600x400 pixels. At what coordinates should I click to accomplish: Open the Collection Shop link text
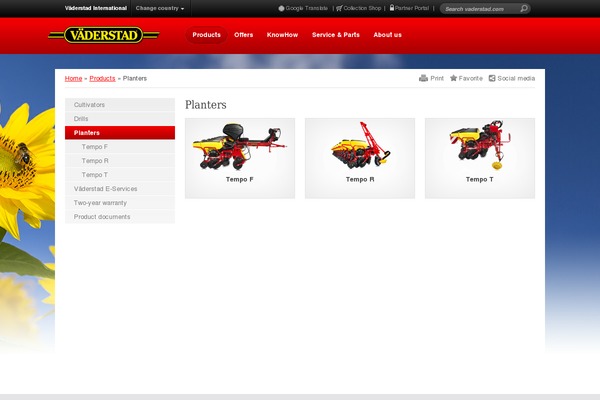pos(362,8)
